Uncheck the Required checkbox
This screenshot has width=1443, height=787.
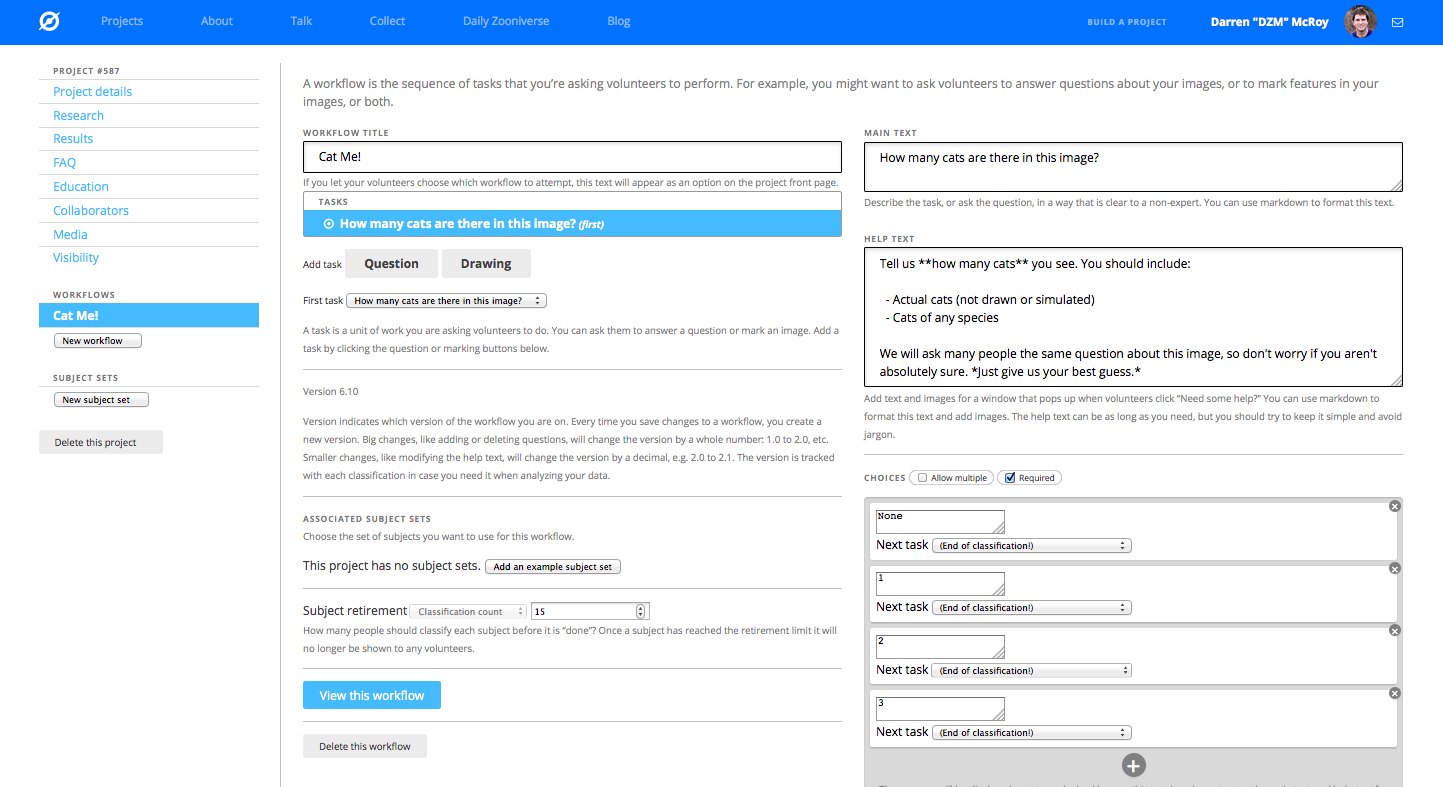pos(1010,478)
